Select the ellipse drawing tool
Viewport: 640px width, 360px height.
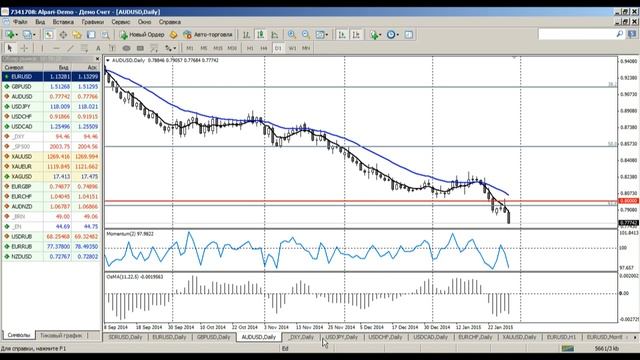pos(126,48)
